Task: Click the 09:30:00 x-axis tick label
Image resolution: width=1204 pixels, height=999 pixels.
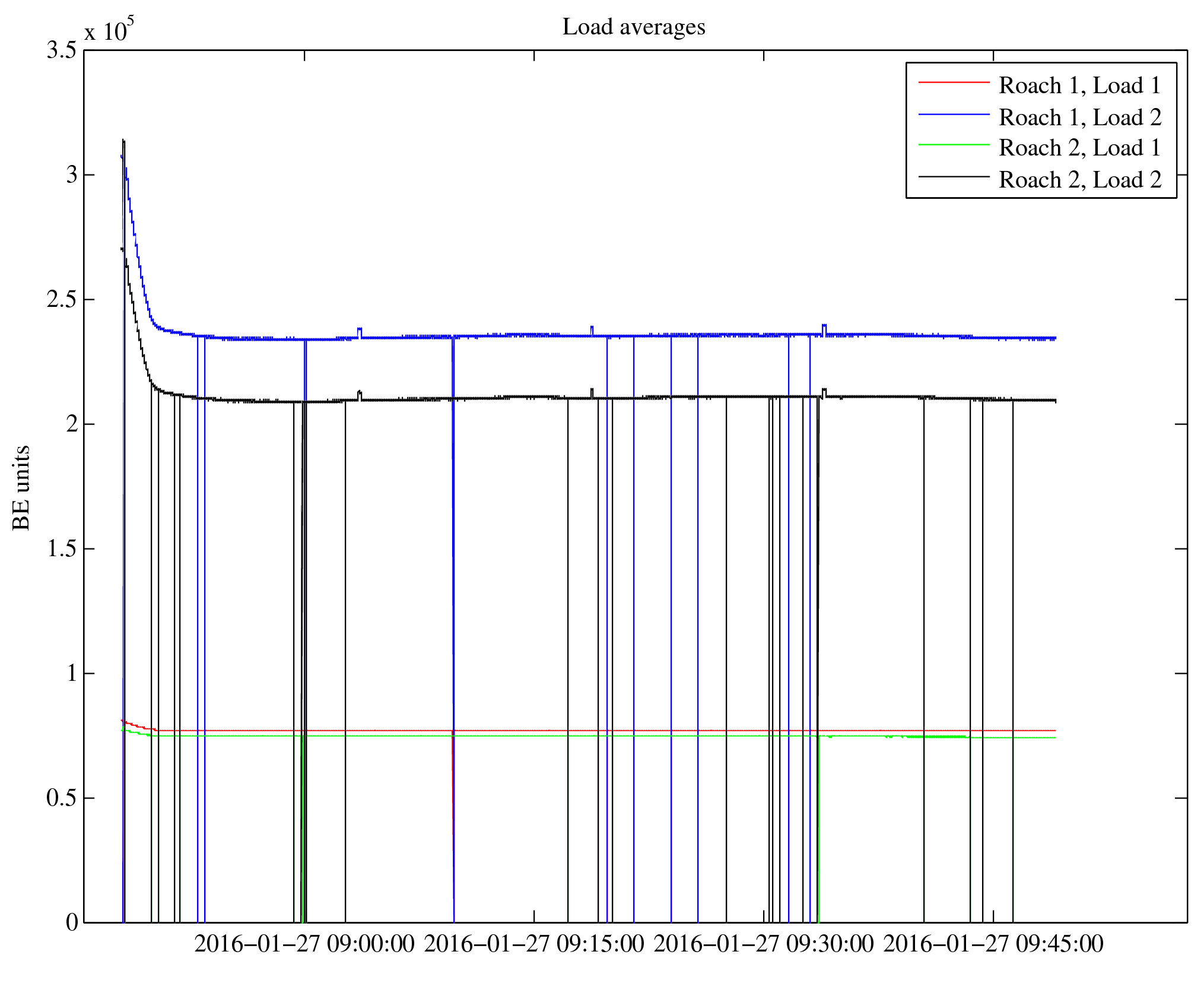Action: (764, 944)
